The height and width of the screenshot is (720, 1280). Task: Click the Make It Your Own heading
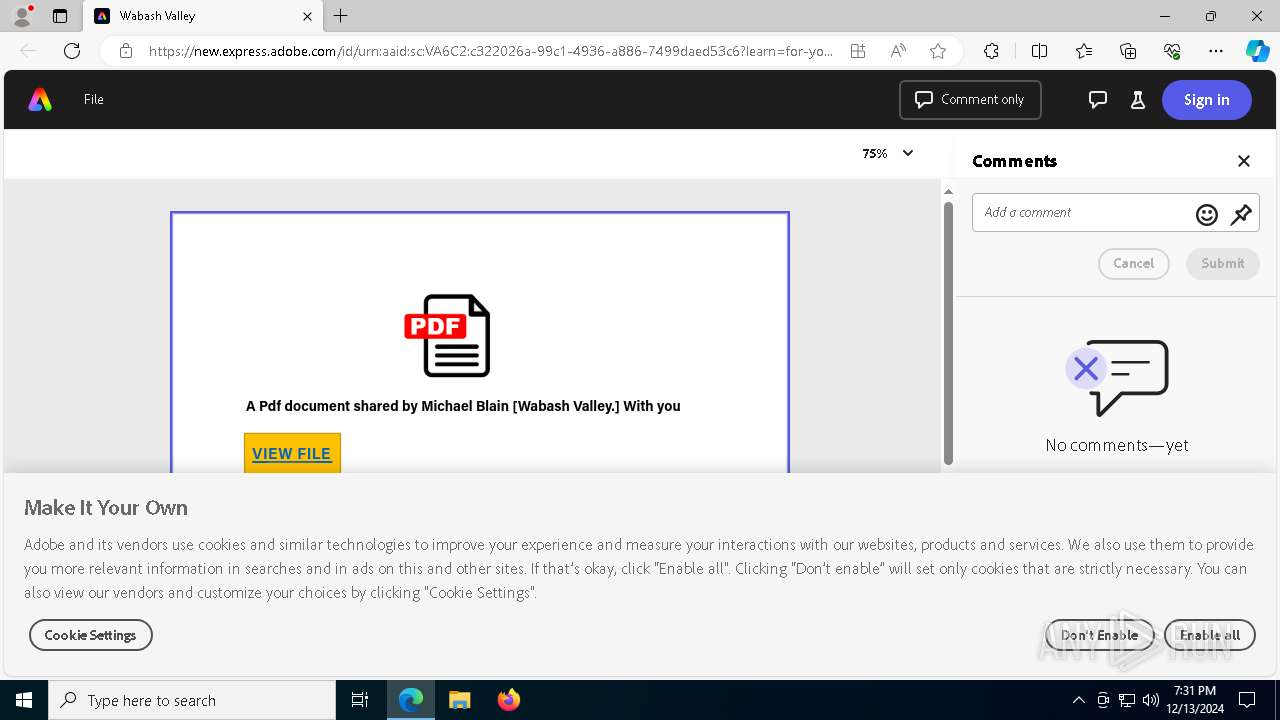pyautogui.click(x=106, y=507)
